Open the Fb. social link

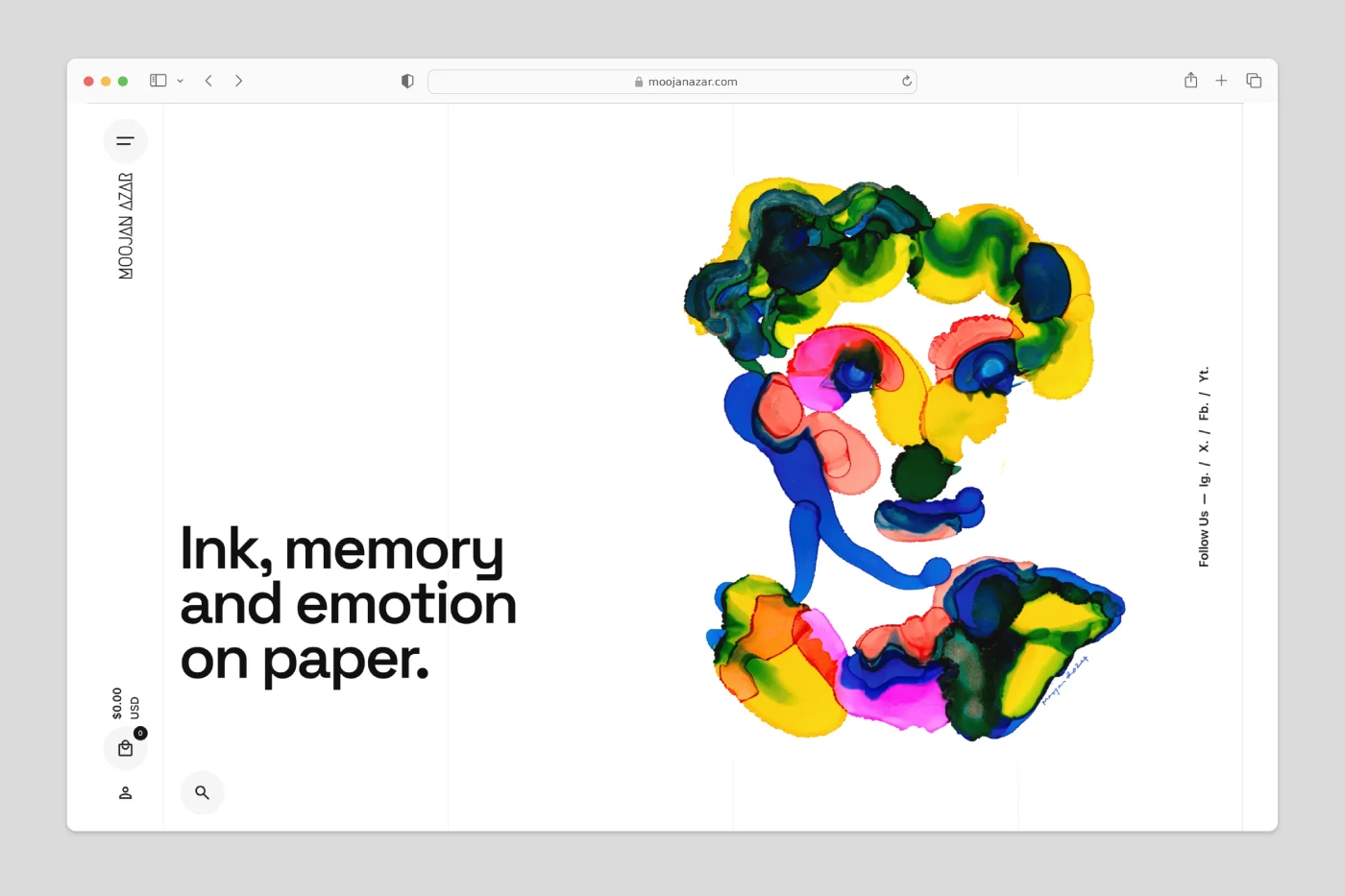pyautogui.click(x=1204, y=411)
